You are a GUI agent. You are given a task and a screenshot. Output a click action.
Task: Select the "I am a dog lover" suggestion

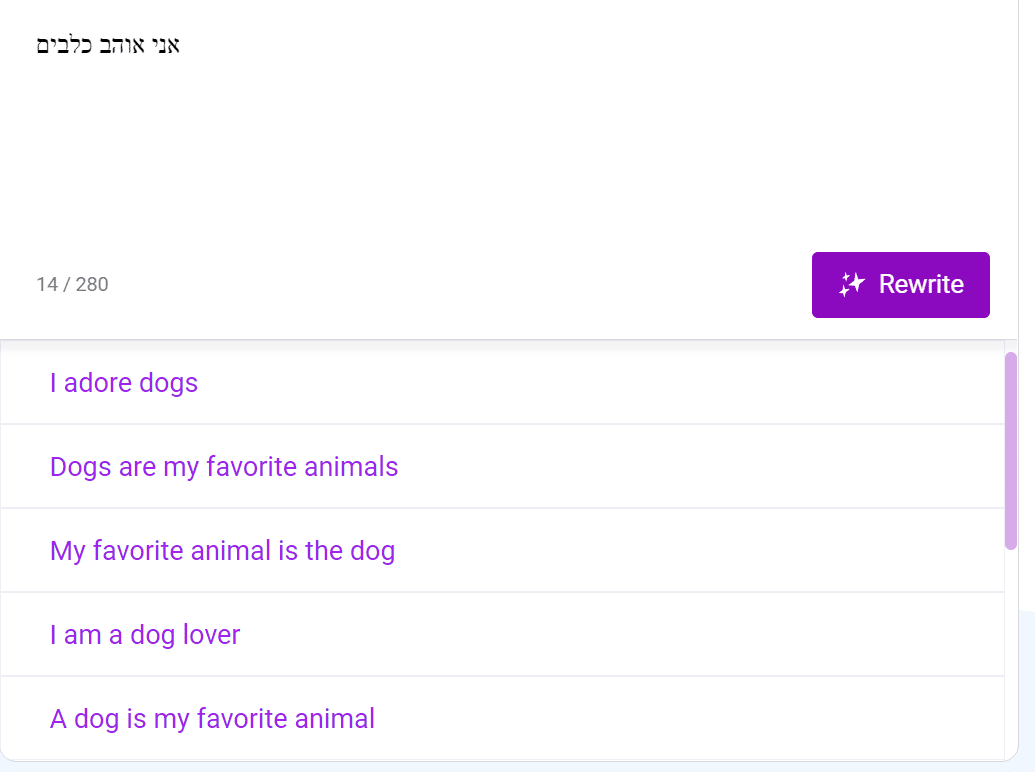pos(502,634)
